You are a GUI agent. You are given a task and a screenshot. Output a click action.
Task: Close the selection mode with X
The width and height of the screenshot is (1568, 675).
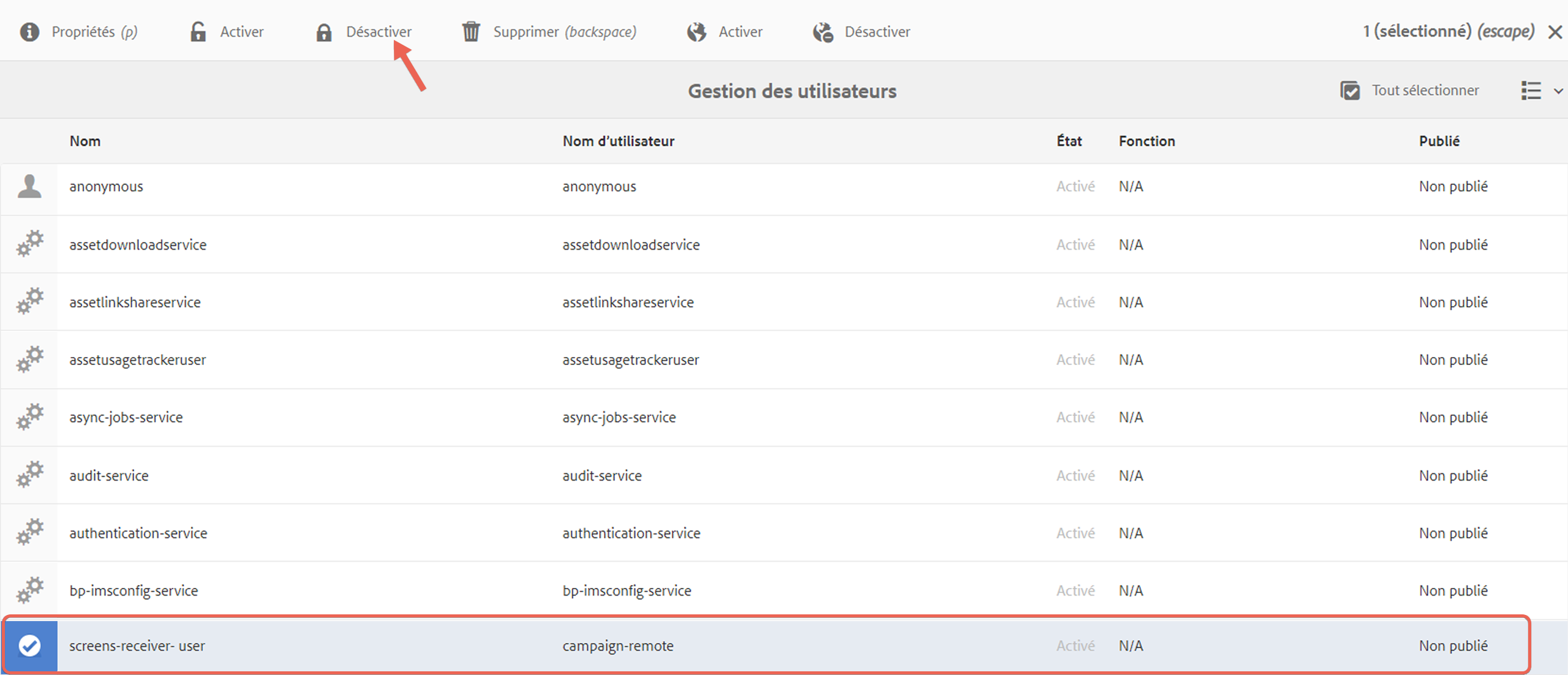pyautogui.click(x=1555, y=32)
